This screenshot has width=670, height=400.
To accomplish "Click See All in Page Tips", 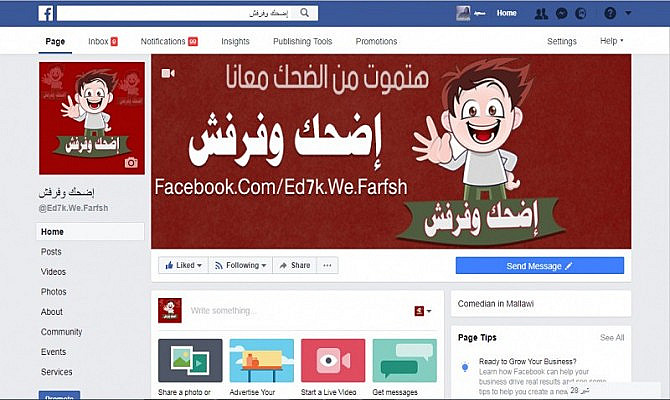I will click(x=612, y=338).
